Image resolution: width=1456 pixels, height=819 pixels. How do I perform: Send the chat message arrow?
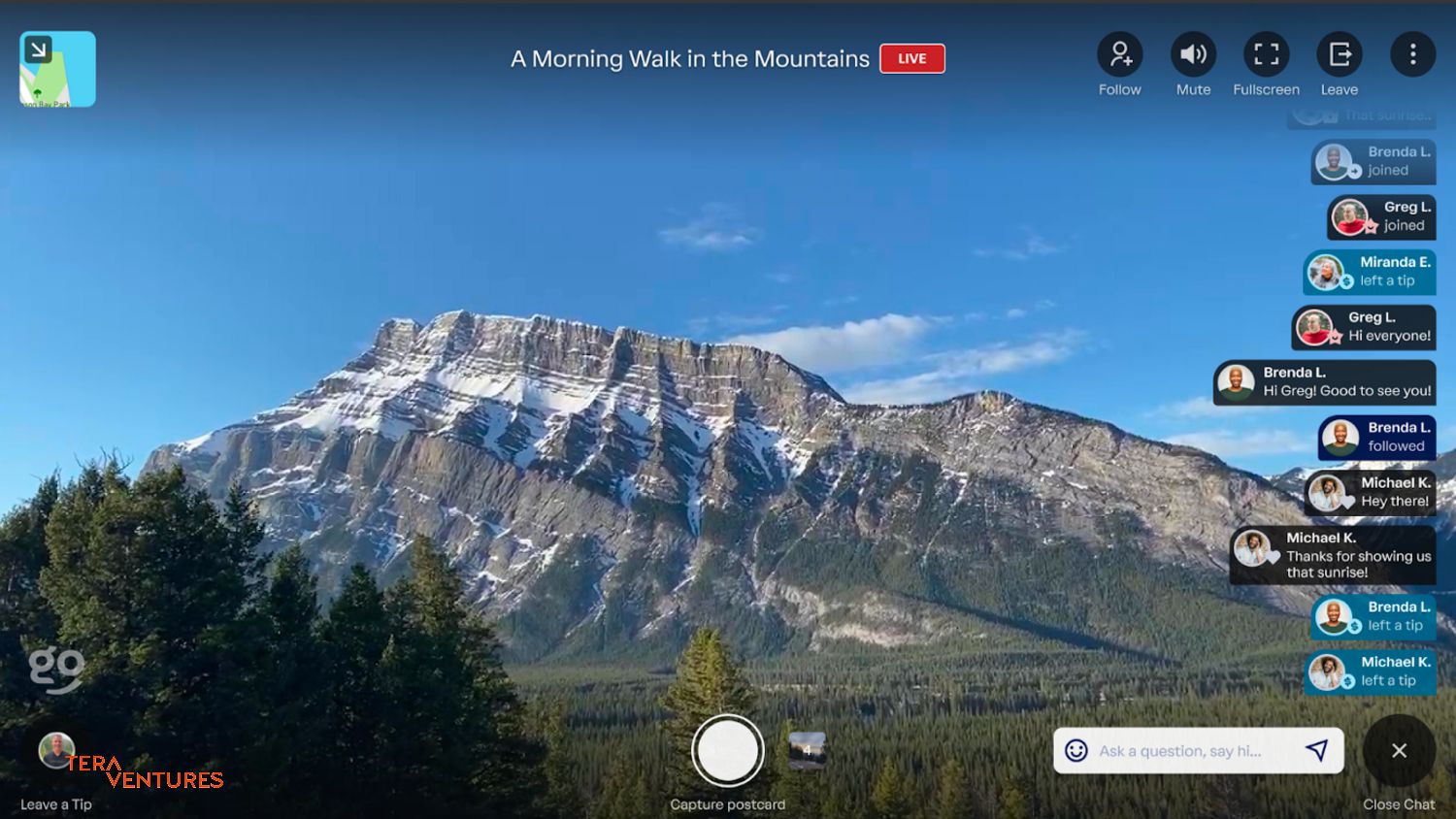1316,750
